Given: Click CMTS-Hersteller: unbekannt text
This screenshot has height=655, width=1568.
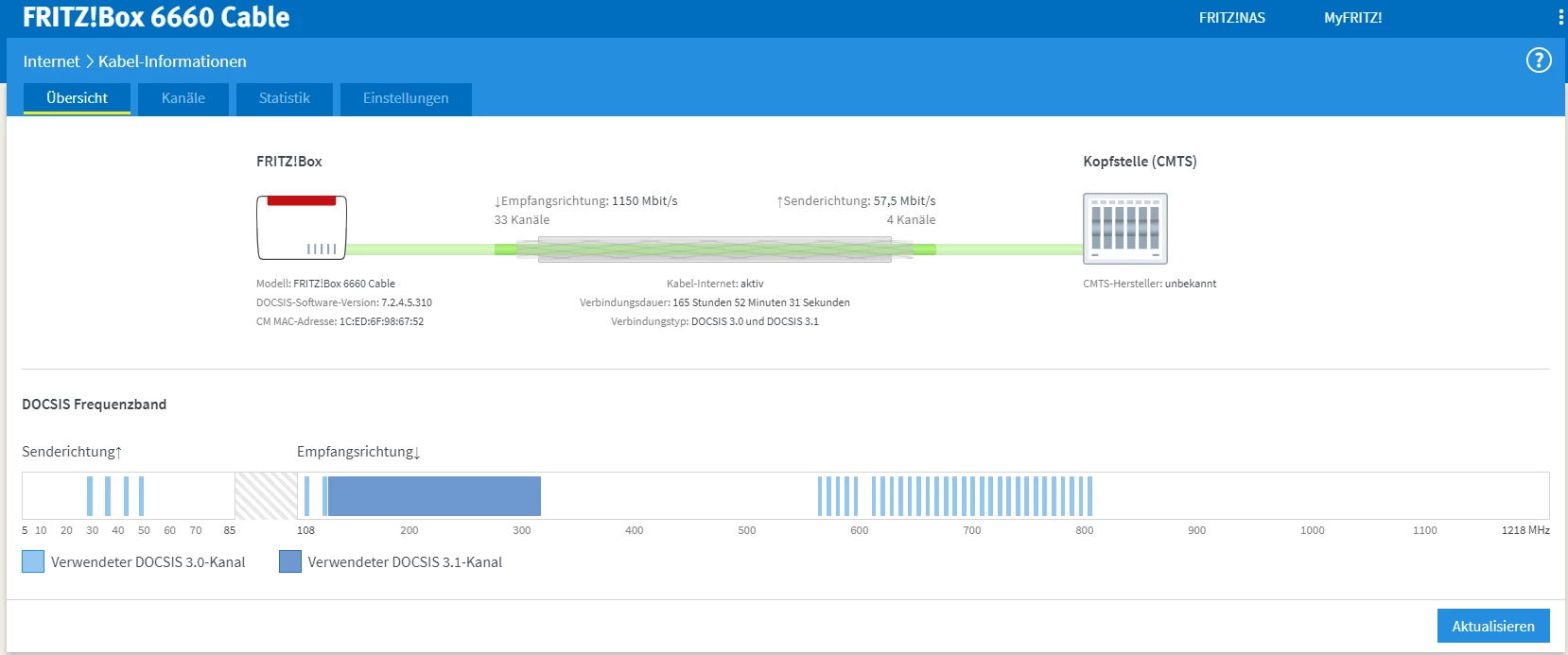Looking at the screenshot, I should [x=1150, y=284].
